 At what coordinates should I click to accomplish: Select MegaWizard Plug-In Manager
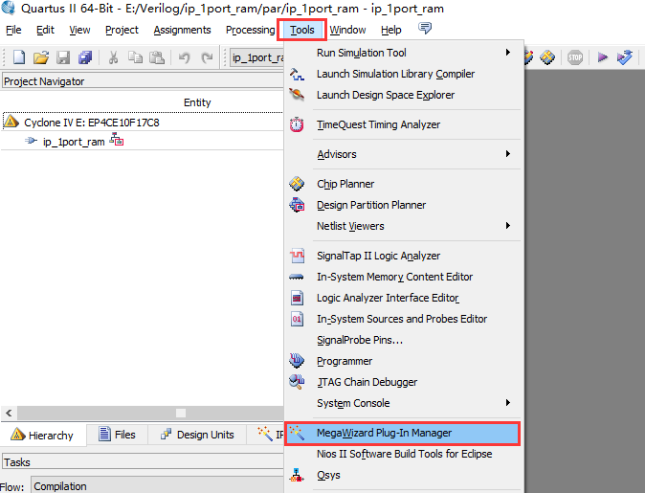[403, 433]
